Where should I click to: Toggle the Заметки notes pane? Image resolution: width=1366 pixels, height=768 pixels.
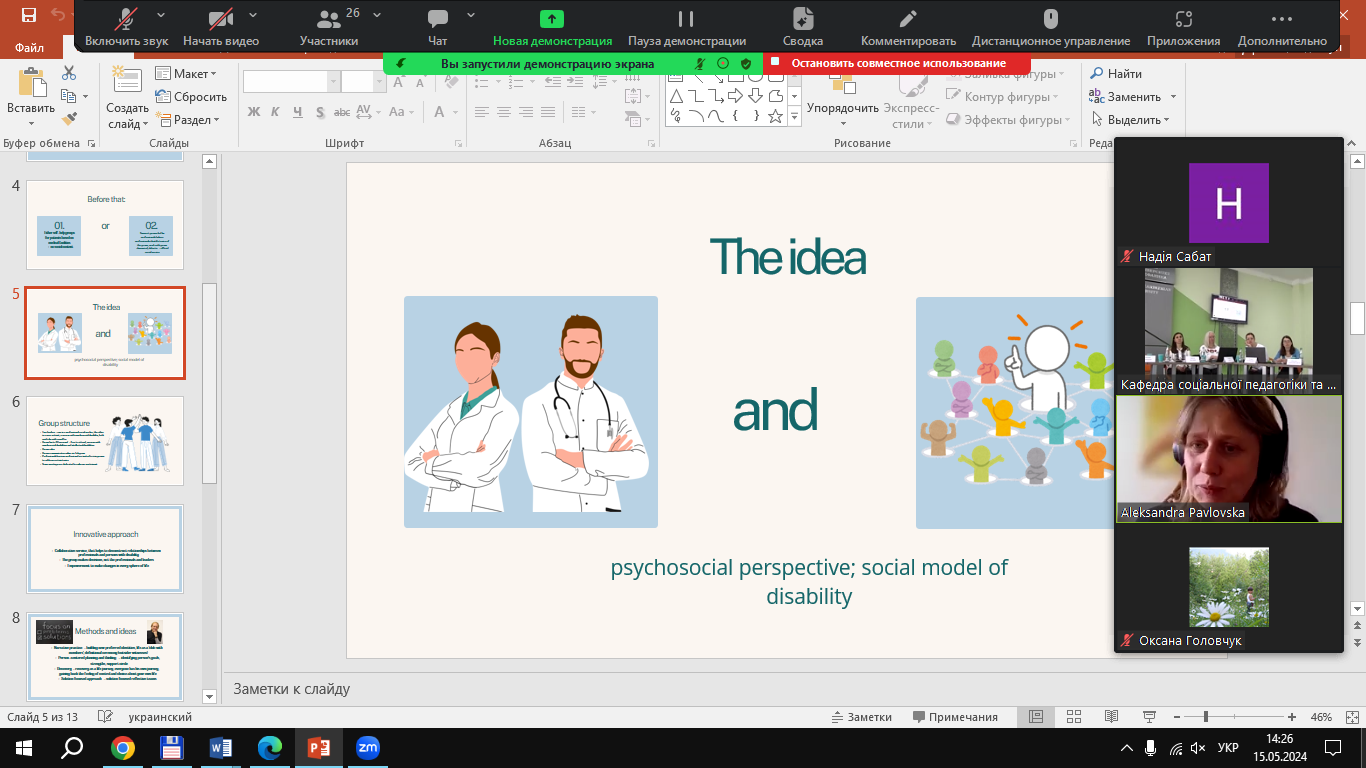(861, 717)
